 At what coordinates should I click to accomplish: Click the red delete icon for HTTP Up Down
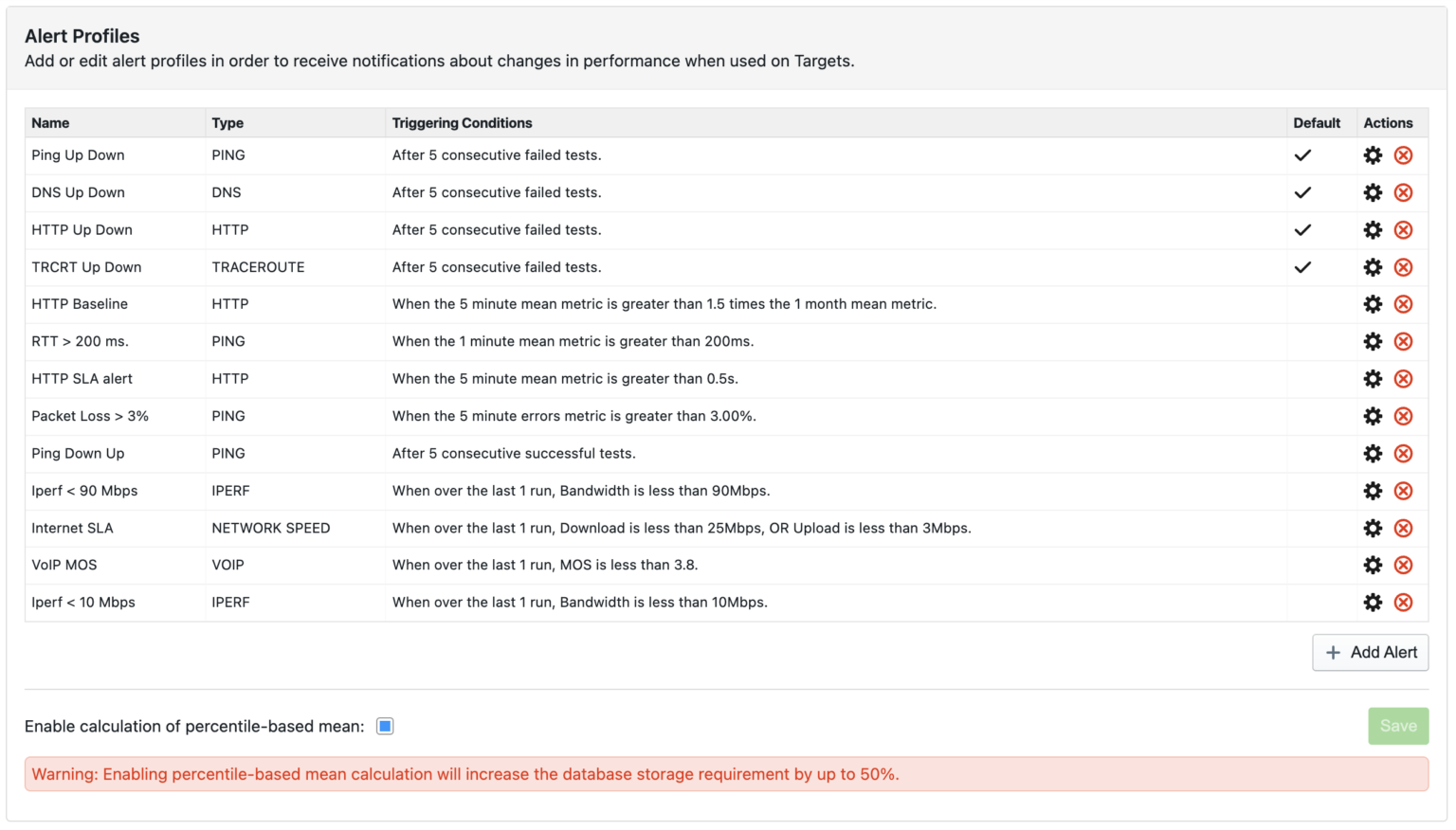click(x=1404, y=230)
